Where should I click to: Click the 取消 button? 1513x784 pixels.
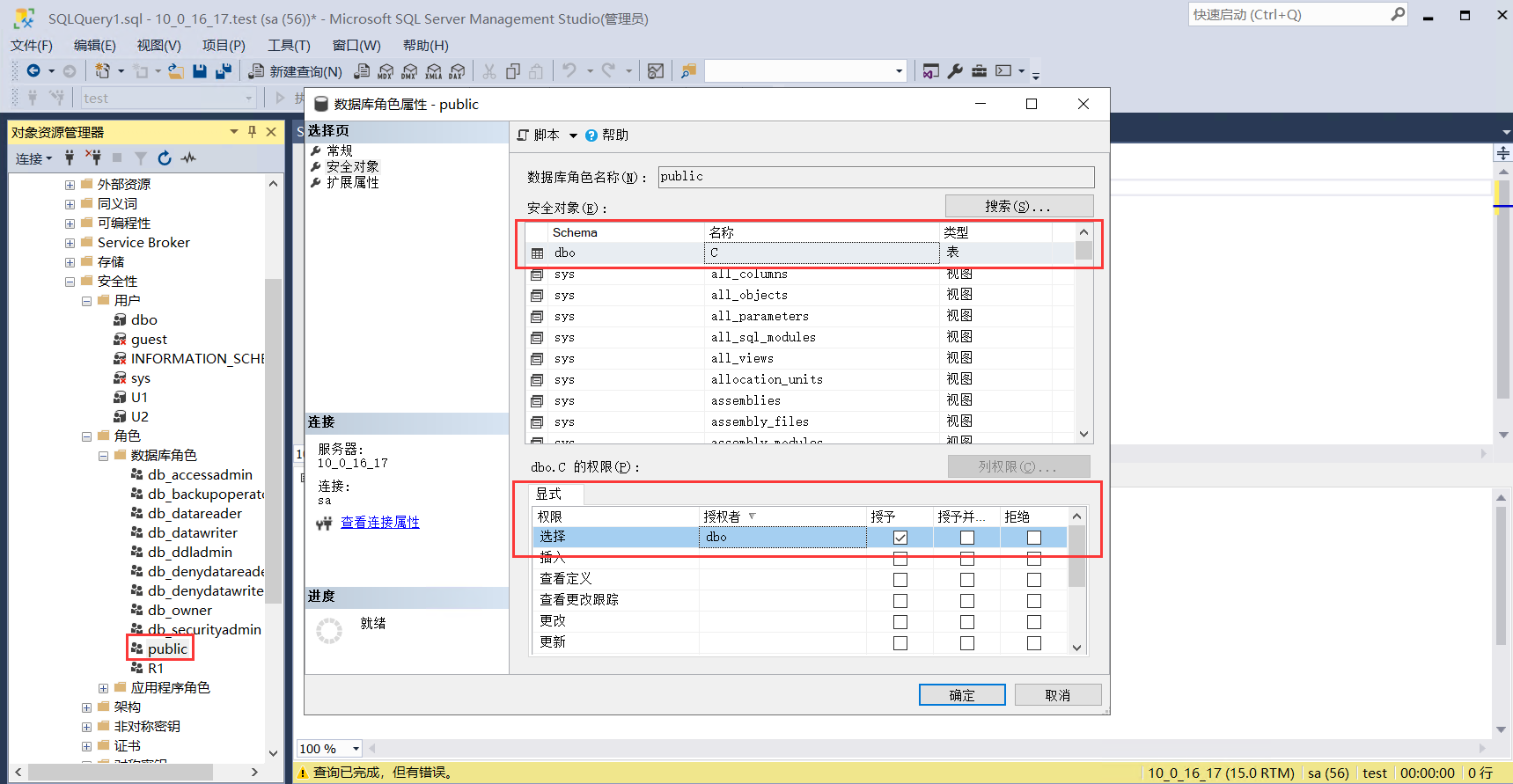point(1058,695)
